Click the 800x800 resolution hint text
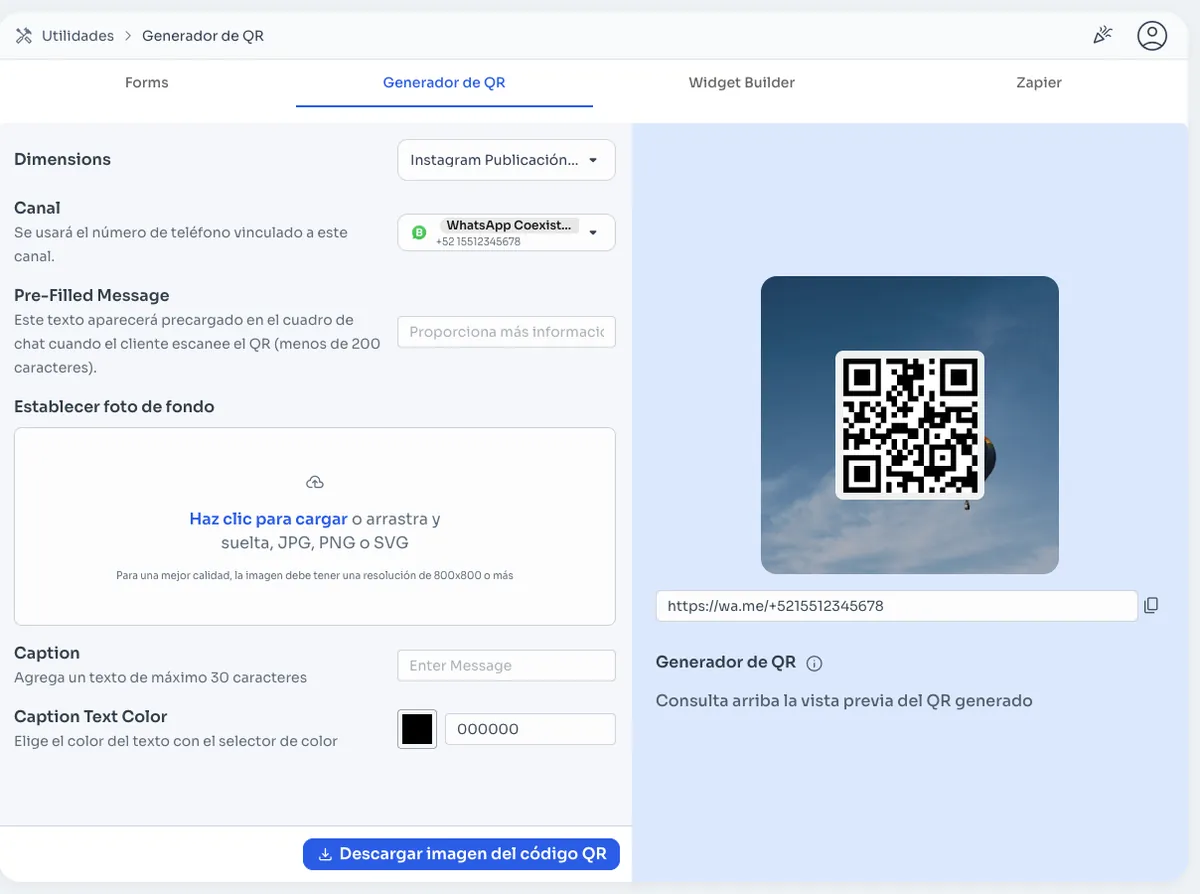The width and height of the screenshot is (1200, 894). coord(315,576)
